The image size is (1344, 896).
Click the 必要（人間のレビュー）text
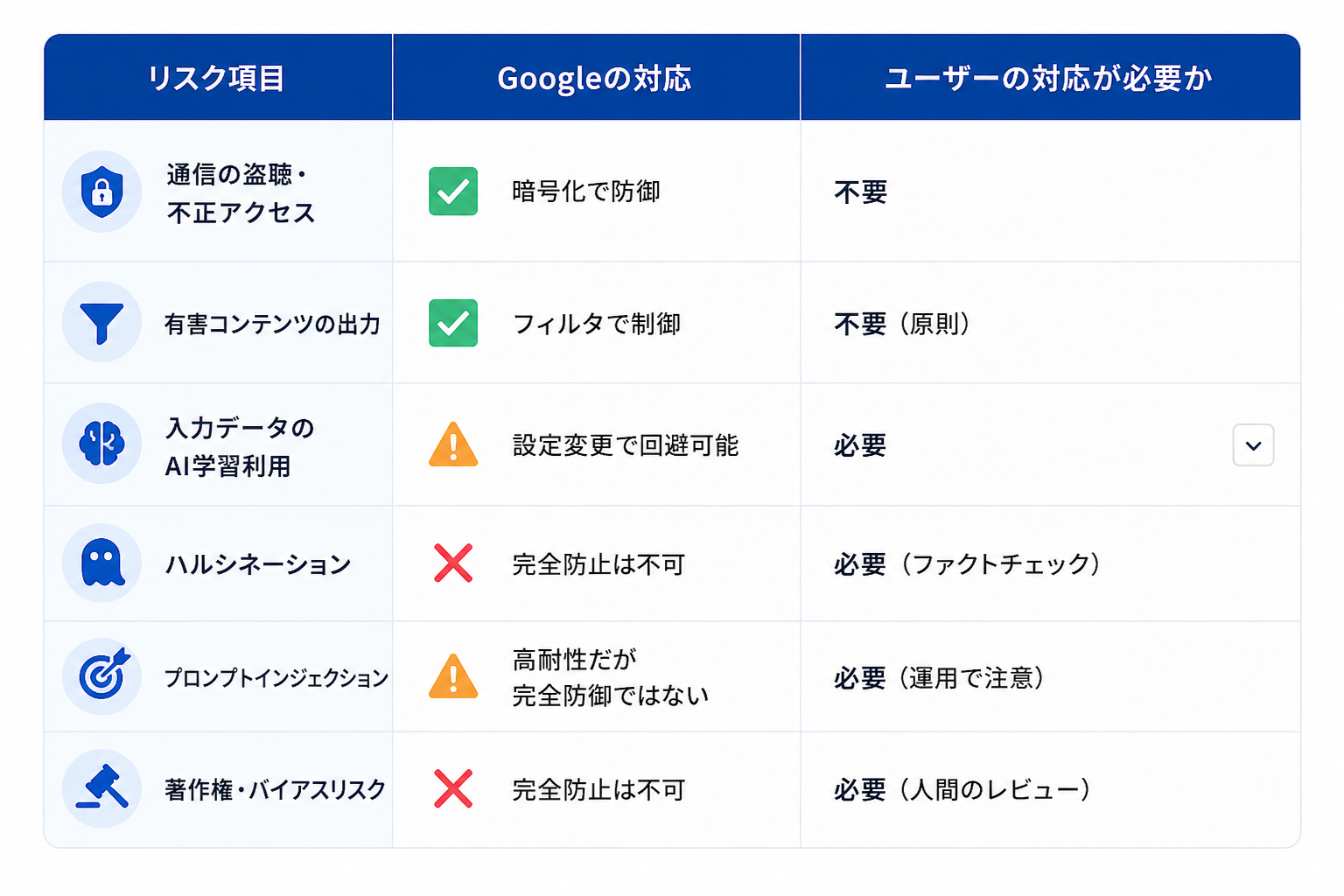(962, 789)
